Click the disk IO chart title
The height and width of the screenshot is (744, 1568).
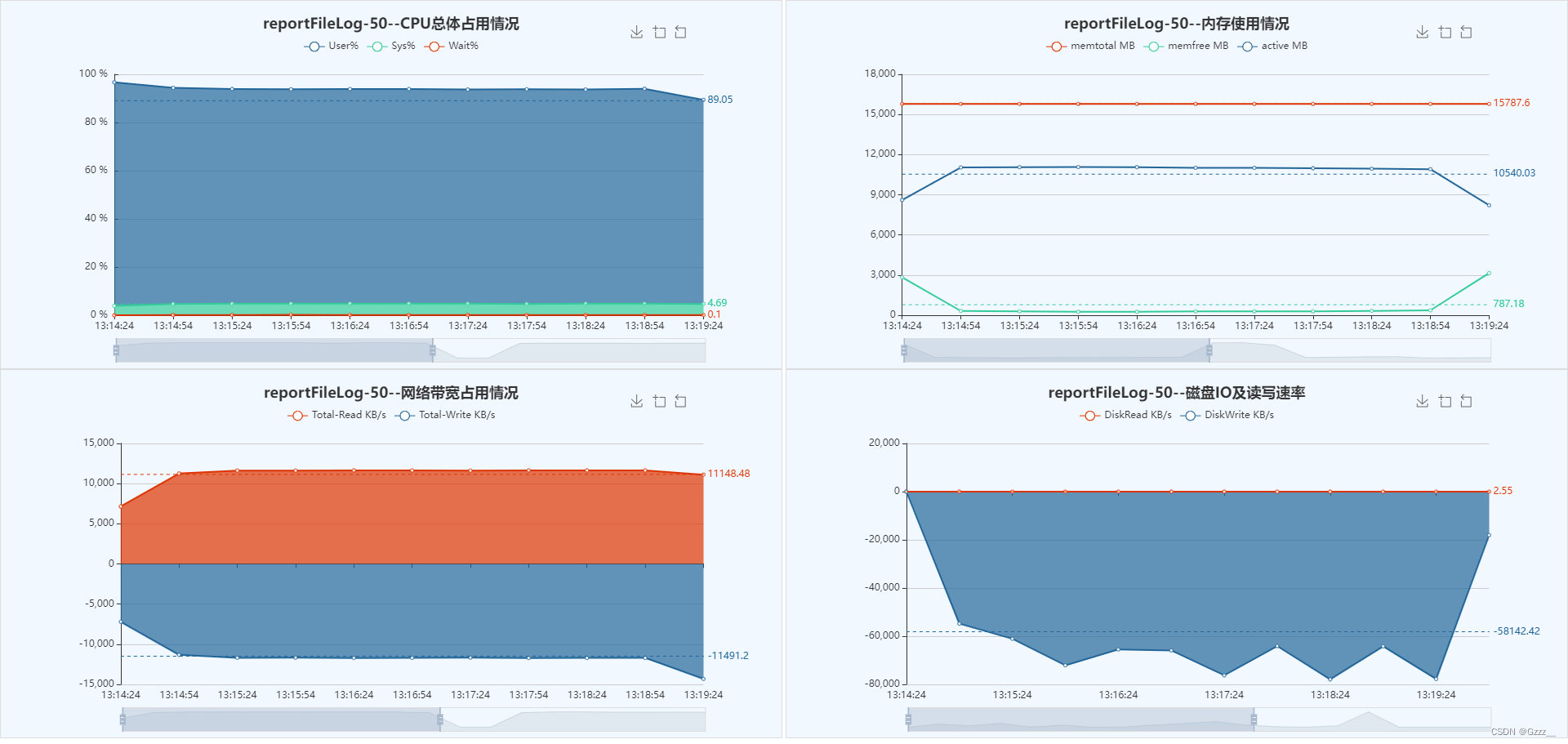[x=1176, y=393]
